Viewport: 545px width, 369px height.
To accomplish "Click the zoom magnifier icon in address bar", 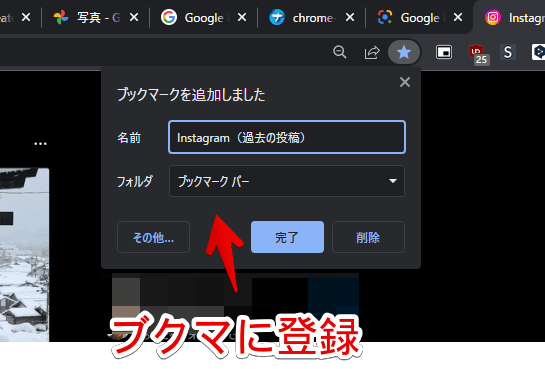I will (340, 52).
